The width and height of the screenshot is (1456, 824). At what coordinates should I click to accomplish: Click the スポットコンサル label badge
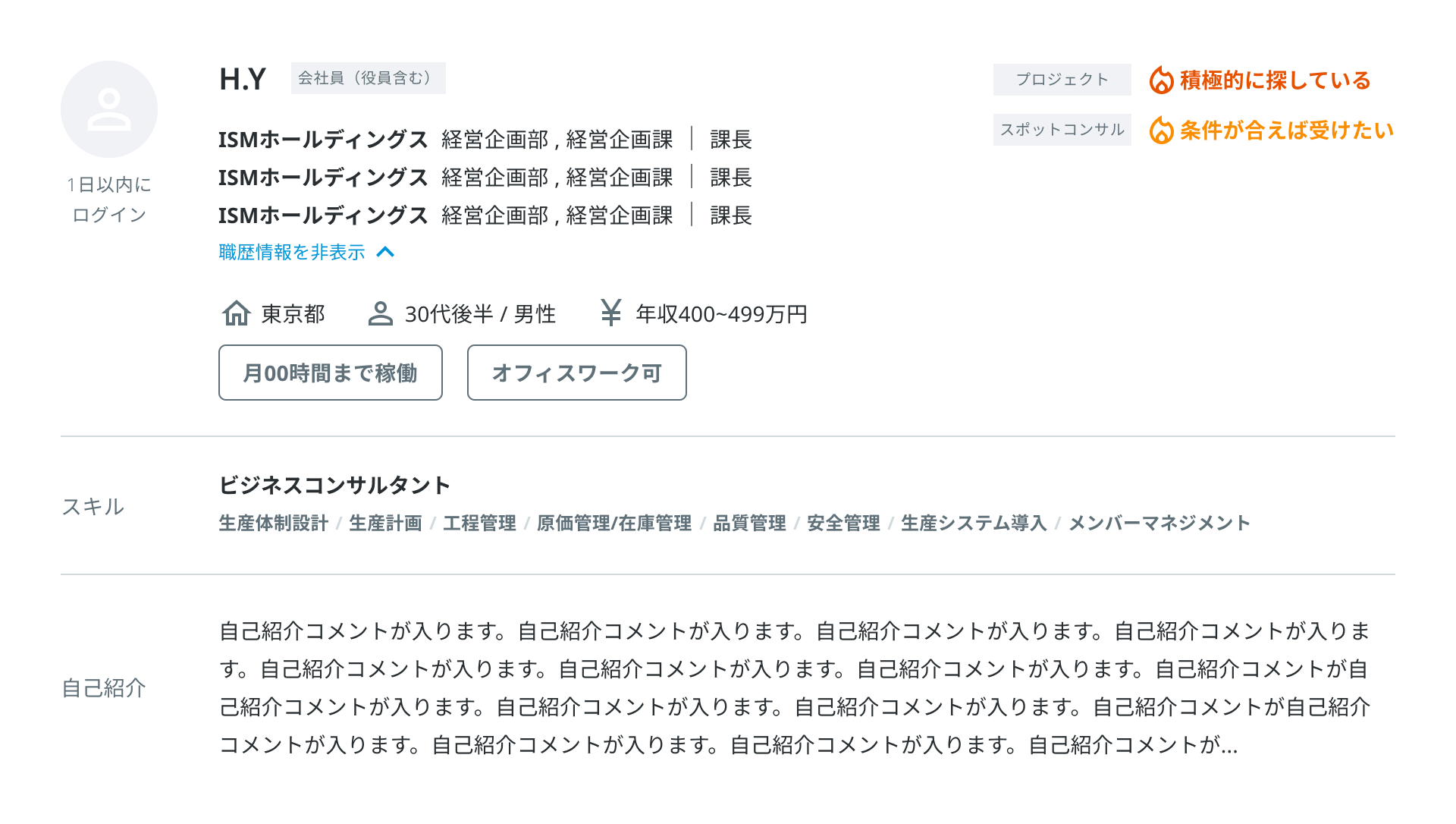1062,130
